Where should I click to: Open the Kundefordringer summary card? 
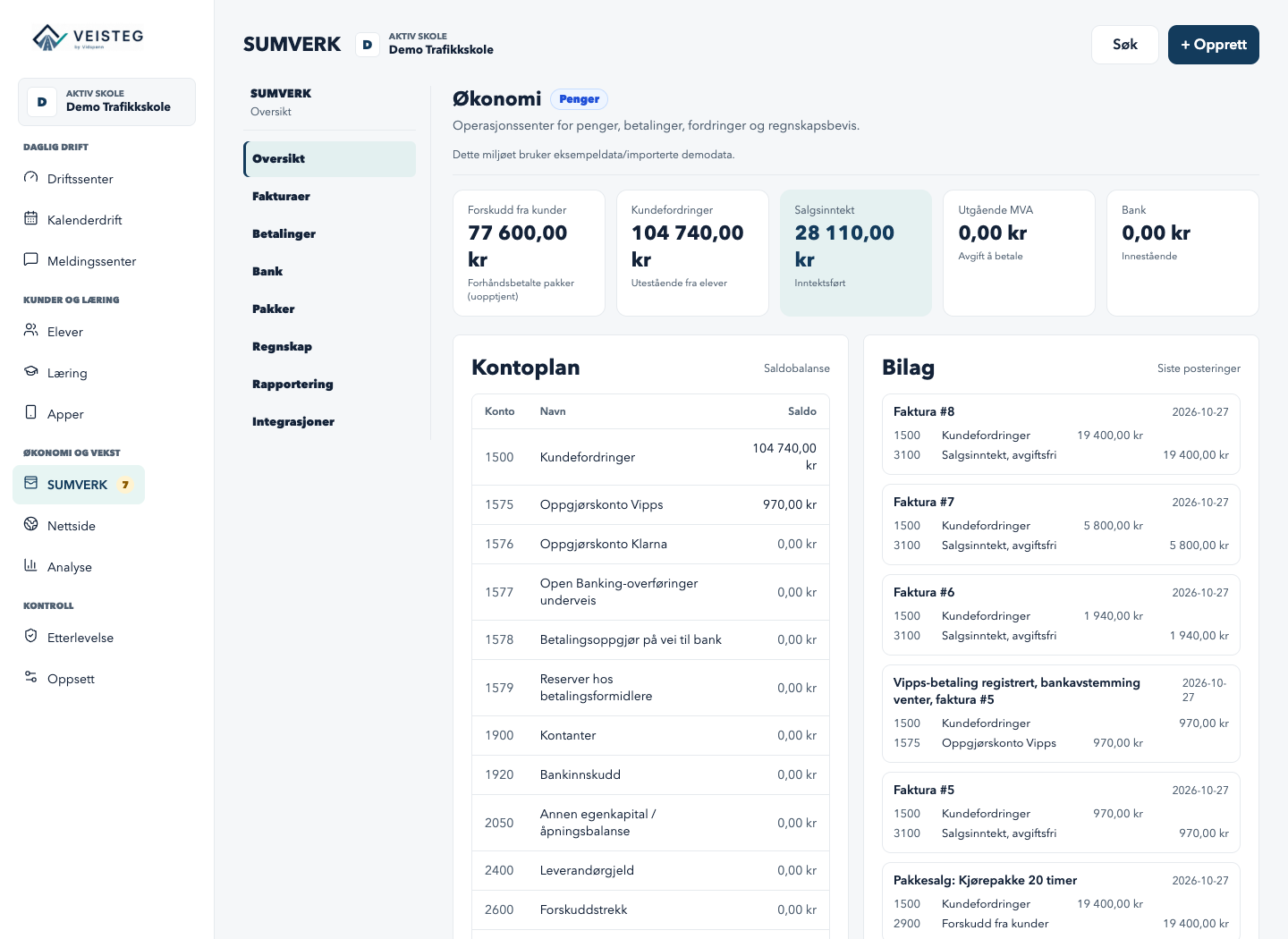(692, 253)
